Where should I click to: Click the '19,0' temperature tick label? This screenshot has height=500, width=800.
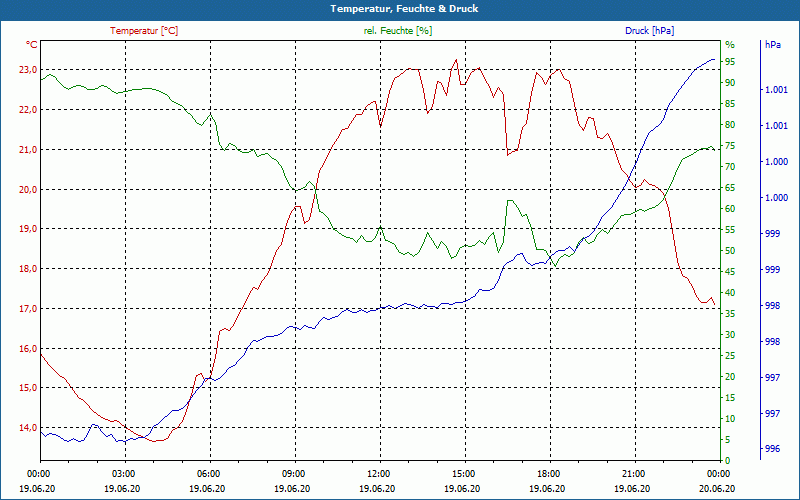[28, 229]
